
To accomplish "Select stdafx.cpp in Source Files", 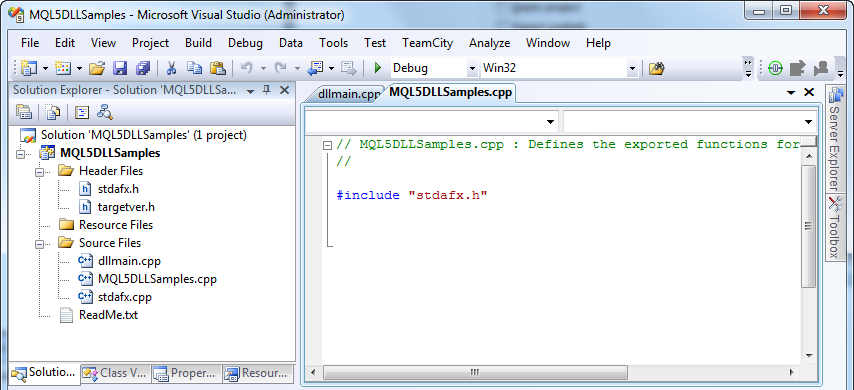I will pos(125,297).
